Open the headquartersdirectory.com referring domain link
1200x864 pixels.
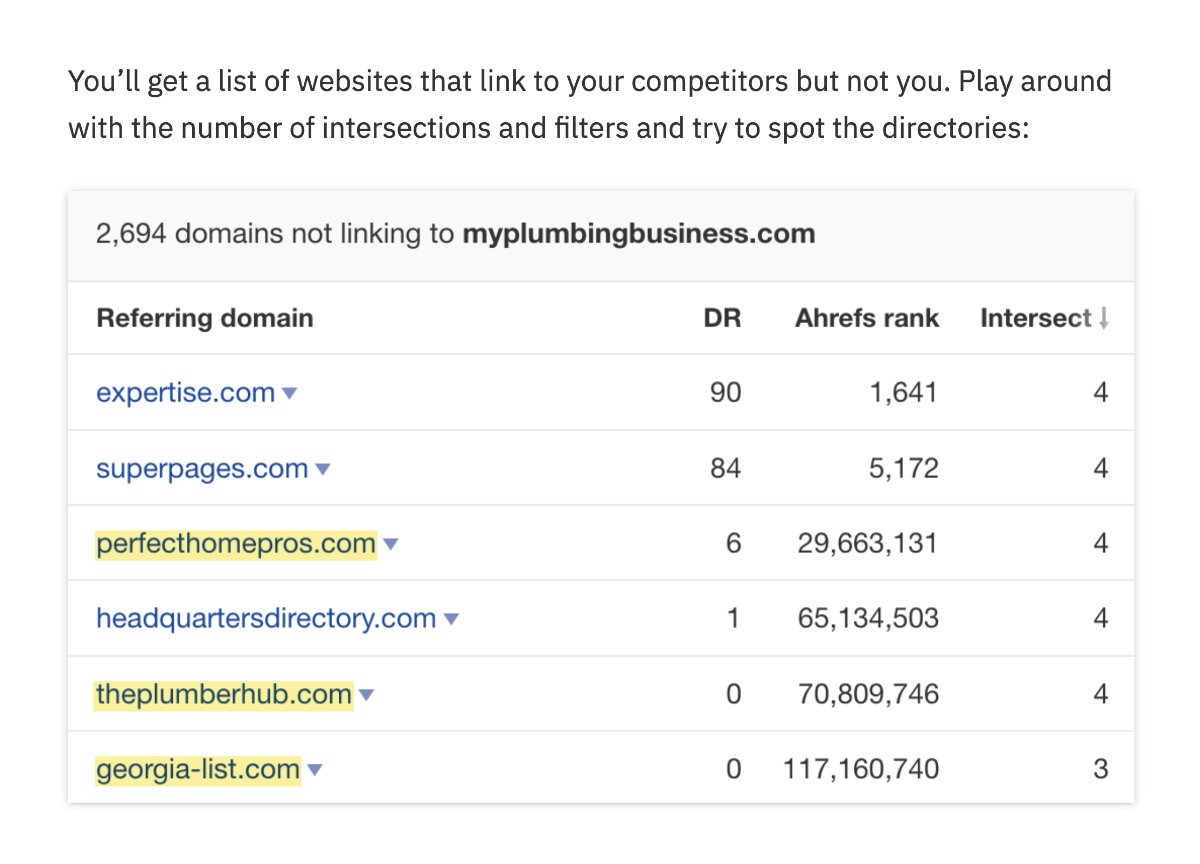coord(266,619)
